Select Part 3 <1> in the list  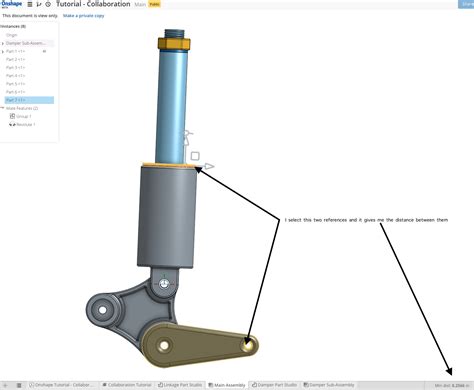click(15, 68)
